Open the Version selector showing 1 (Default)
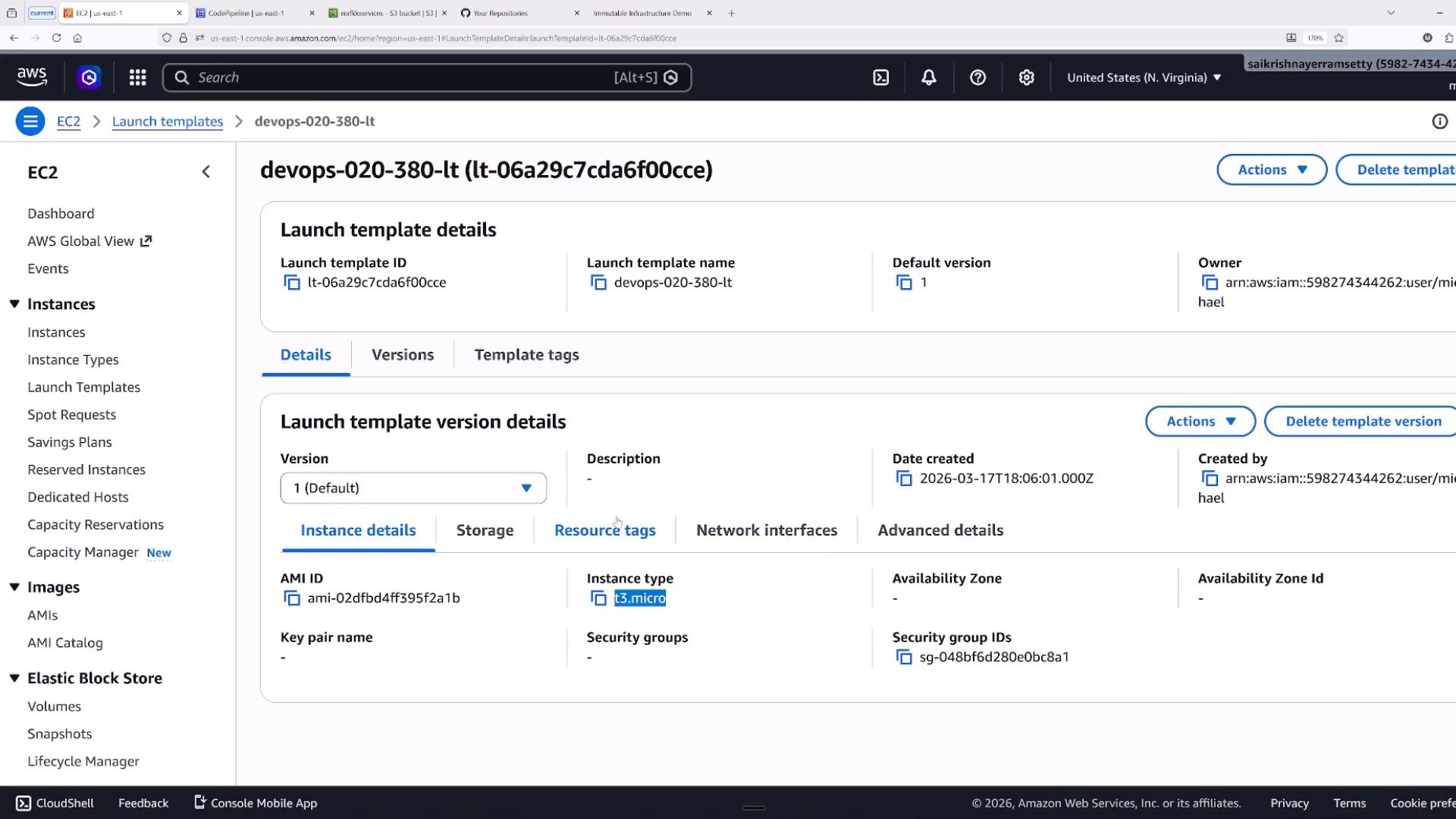This screenshot has width=1456, height=819. [413, 488]
